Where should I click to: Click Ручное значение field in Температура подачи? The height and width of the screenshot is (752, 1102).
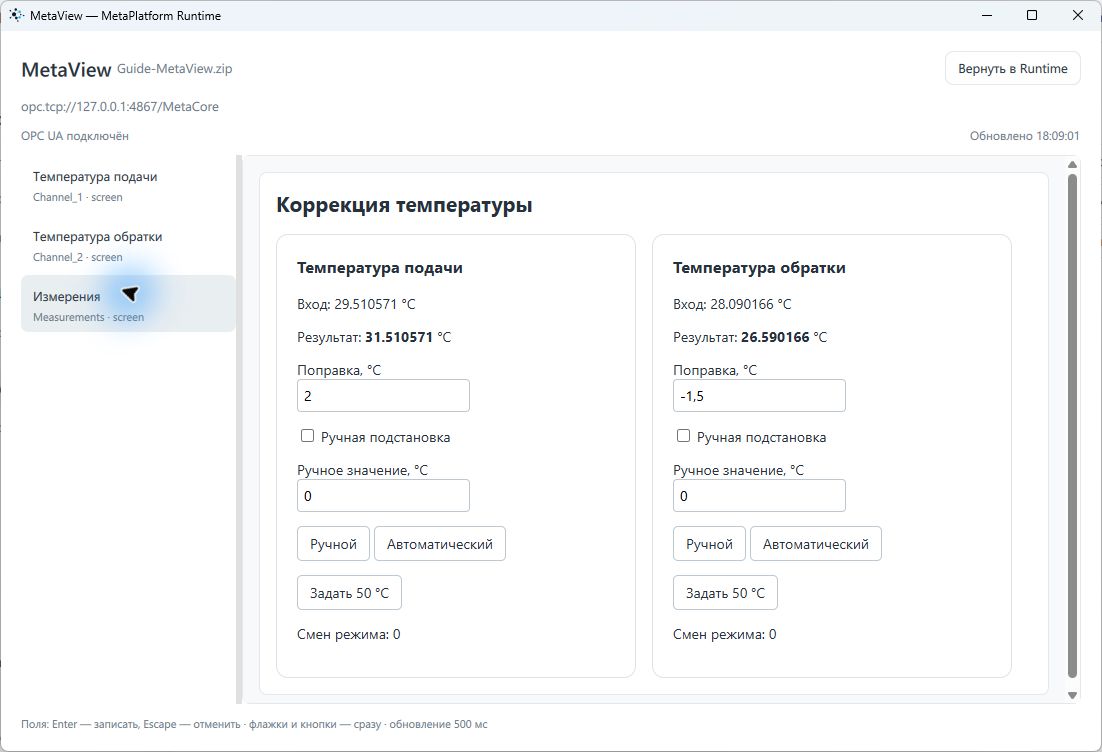pyautogui.click(x=383, y=495)
